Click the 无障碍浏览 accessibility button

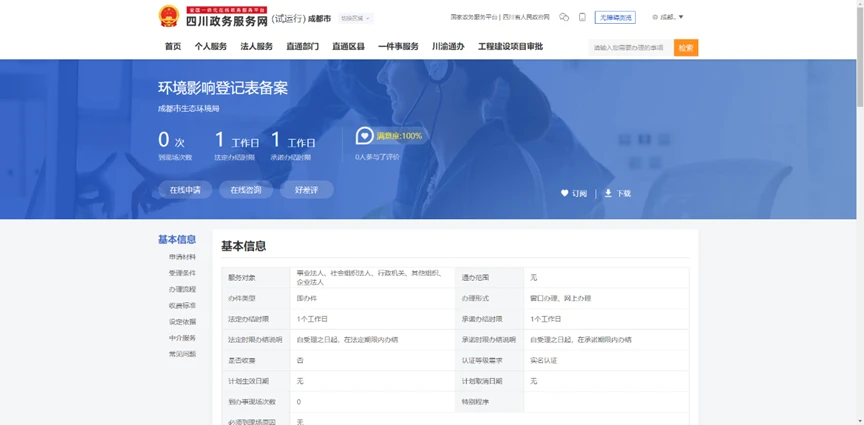(x=615, y=18)
